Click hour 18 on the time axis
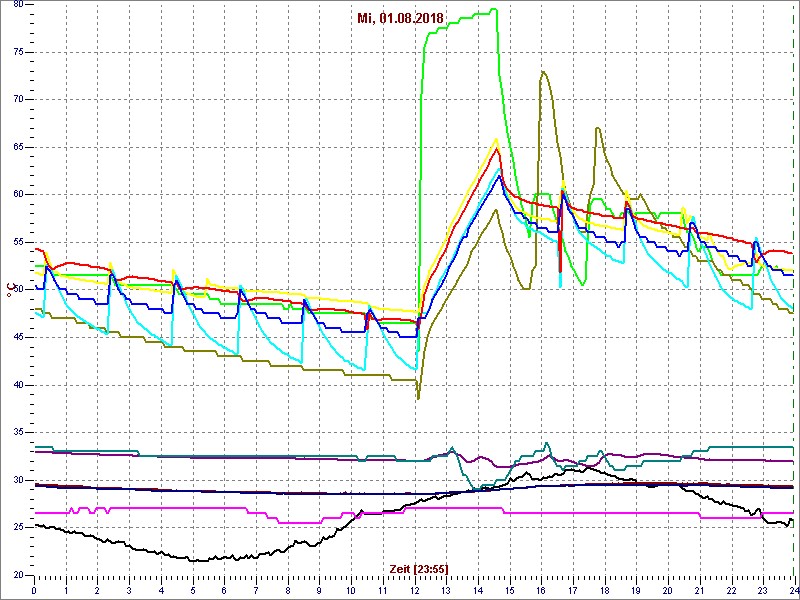 tap(605, 589)
